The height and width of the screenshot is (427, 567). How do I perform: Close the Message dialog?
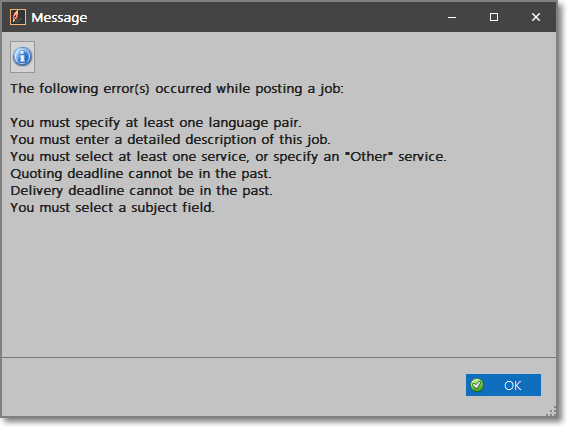click(x=536, y=17)
